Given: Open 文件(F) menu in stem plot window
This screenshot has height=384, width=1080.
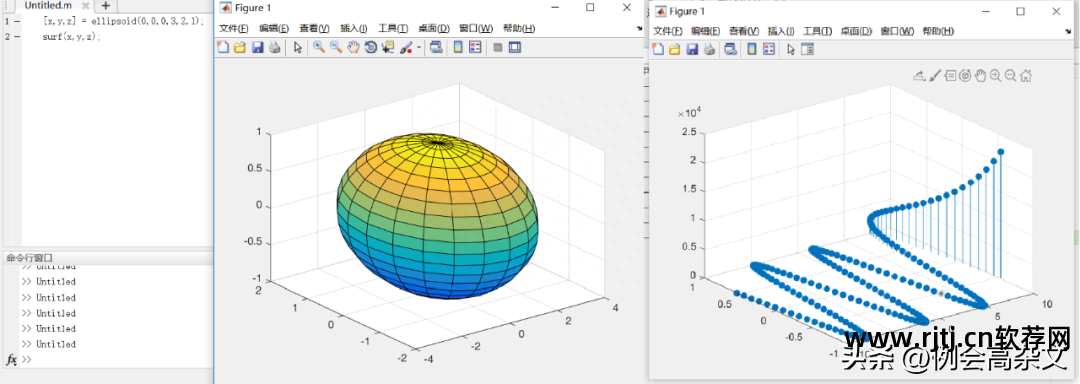Looking at the screenshot, I should (667, 31).
